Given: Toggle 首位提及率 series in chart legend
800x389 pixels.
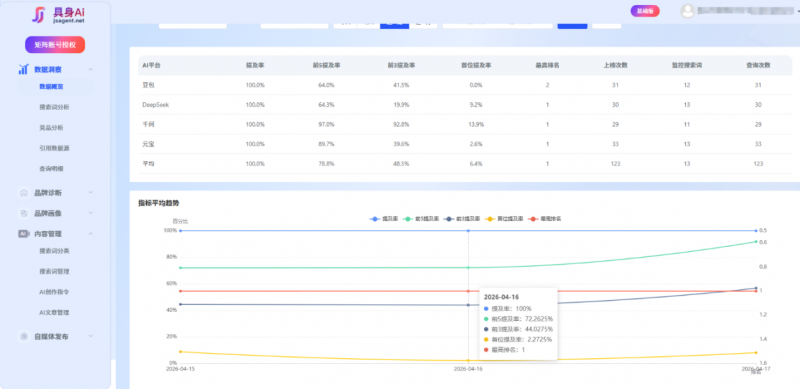Looking at the screenshot, I should click(x=504, y=218).
